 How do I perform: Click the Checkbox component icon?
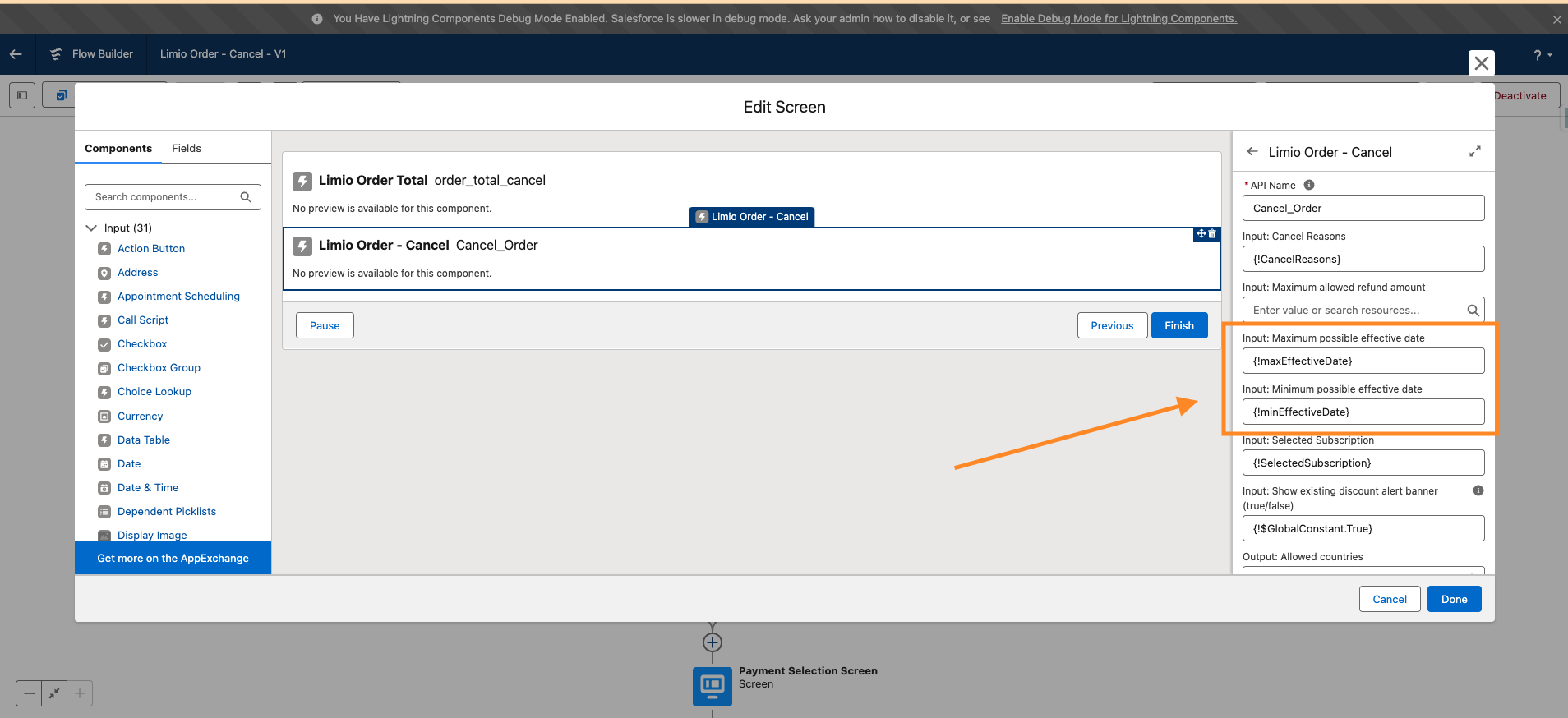pos(104,344)
